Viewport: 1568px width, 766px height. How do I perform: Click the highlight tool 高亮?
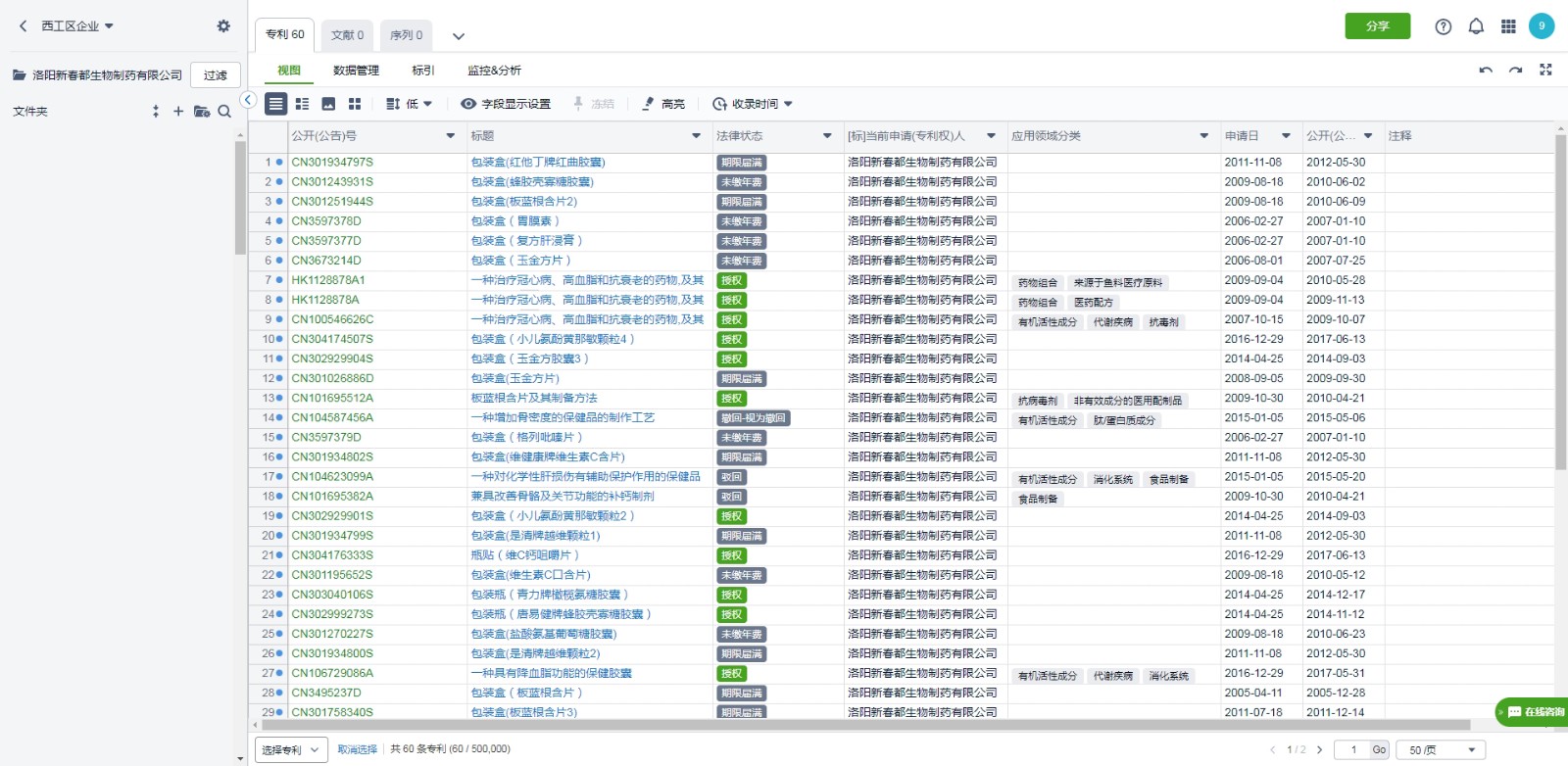pos(662,104)
